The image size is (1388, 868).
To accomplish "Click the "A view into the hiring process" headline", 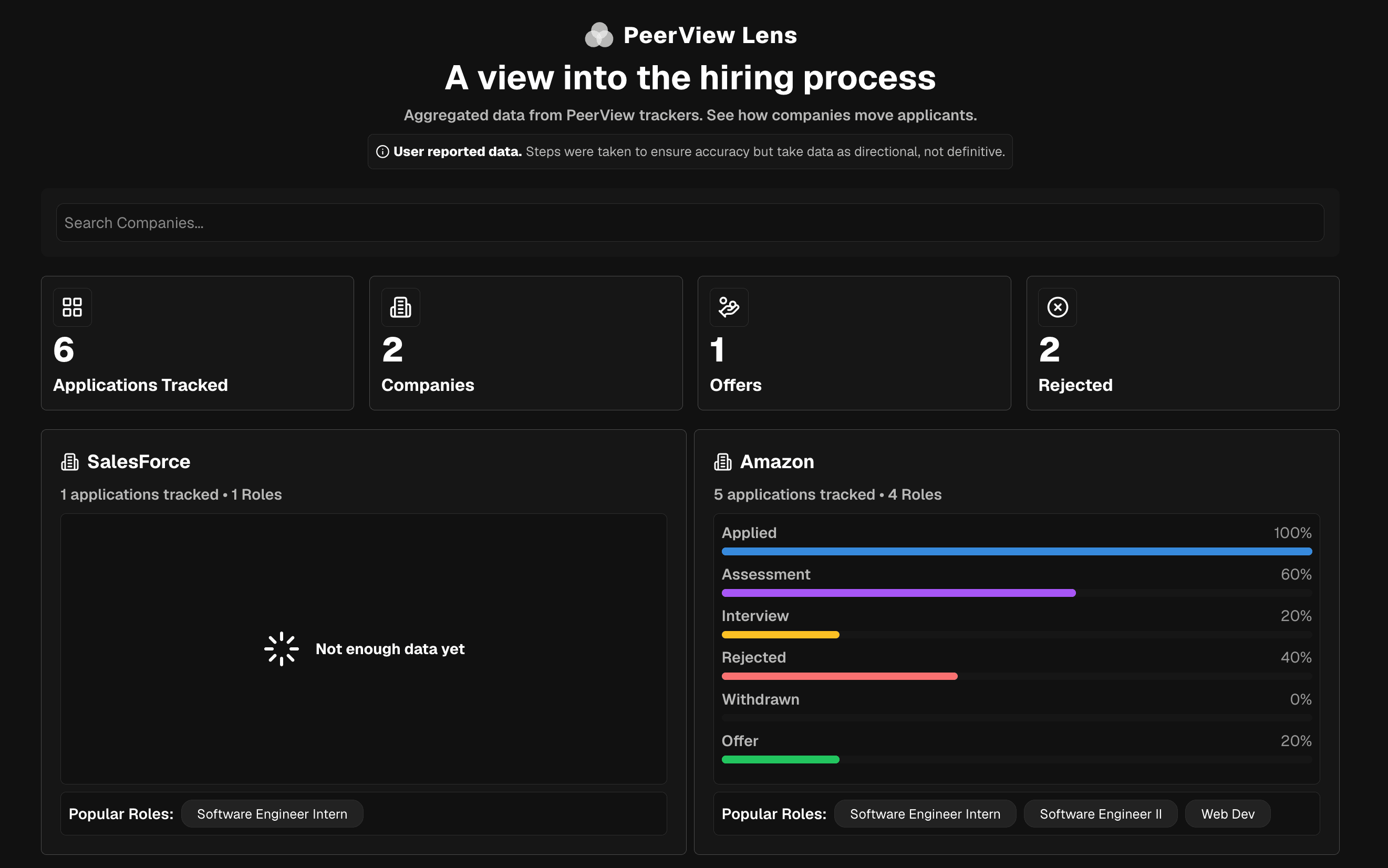I will click(x=690, y=78).
